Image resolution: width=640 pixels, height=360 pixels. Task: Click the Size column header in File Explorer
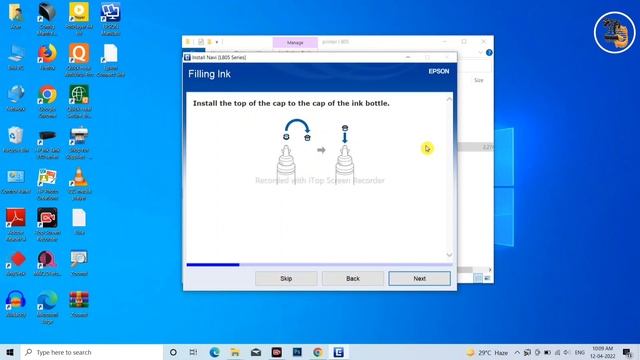tap(479, 80)
